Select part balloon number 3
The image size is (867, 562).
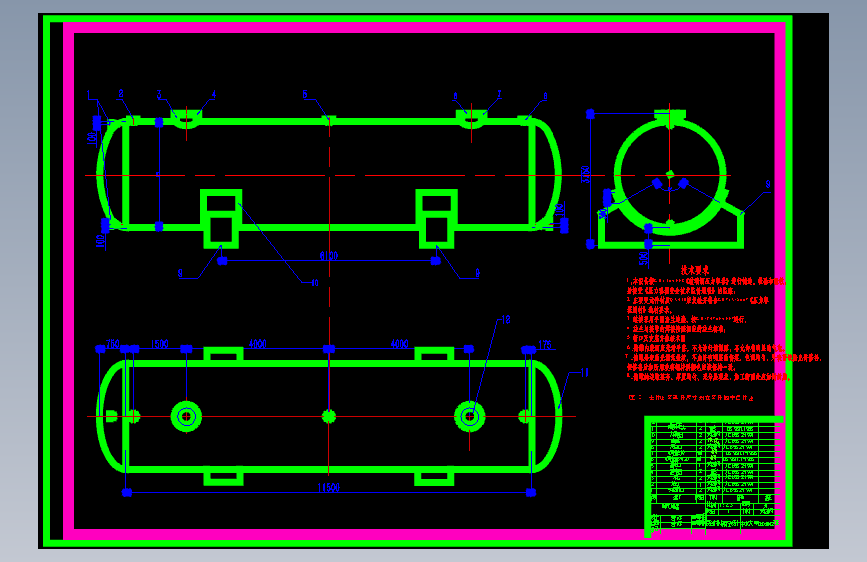pos(159,95)
